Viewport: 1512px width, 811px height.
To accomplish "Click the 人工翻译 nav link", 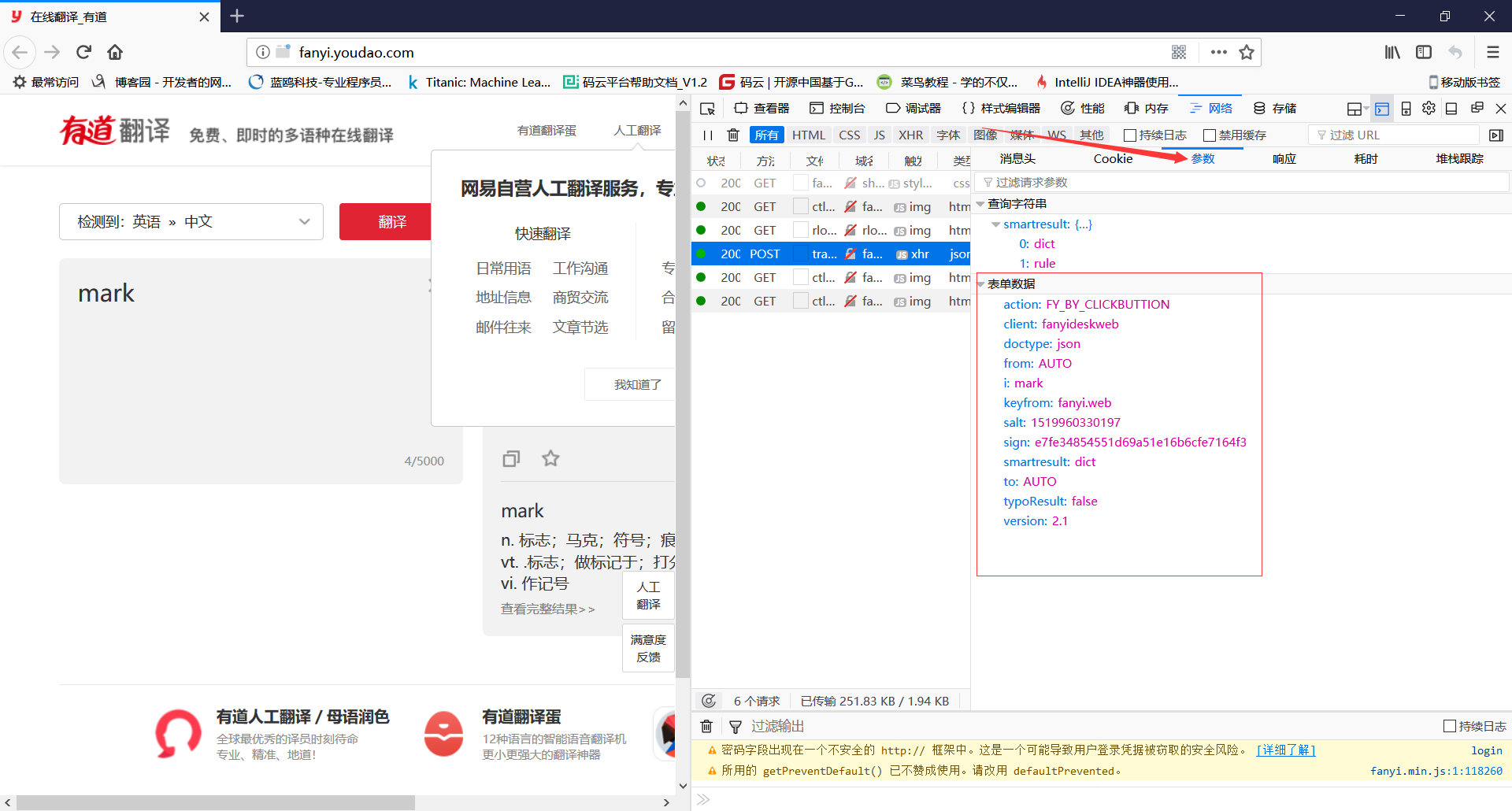I will (637, 131).
